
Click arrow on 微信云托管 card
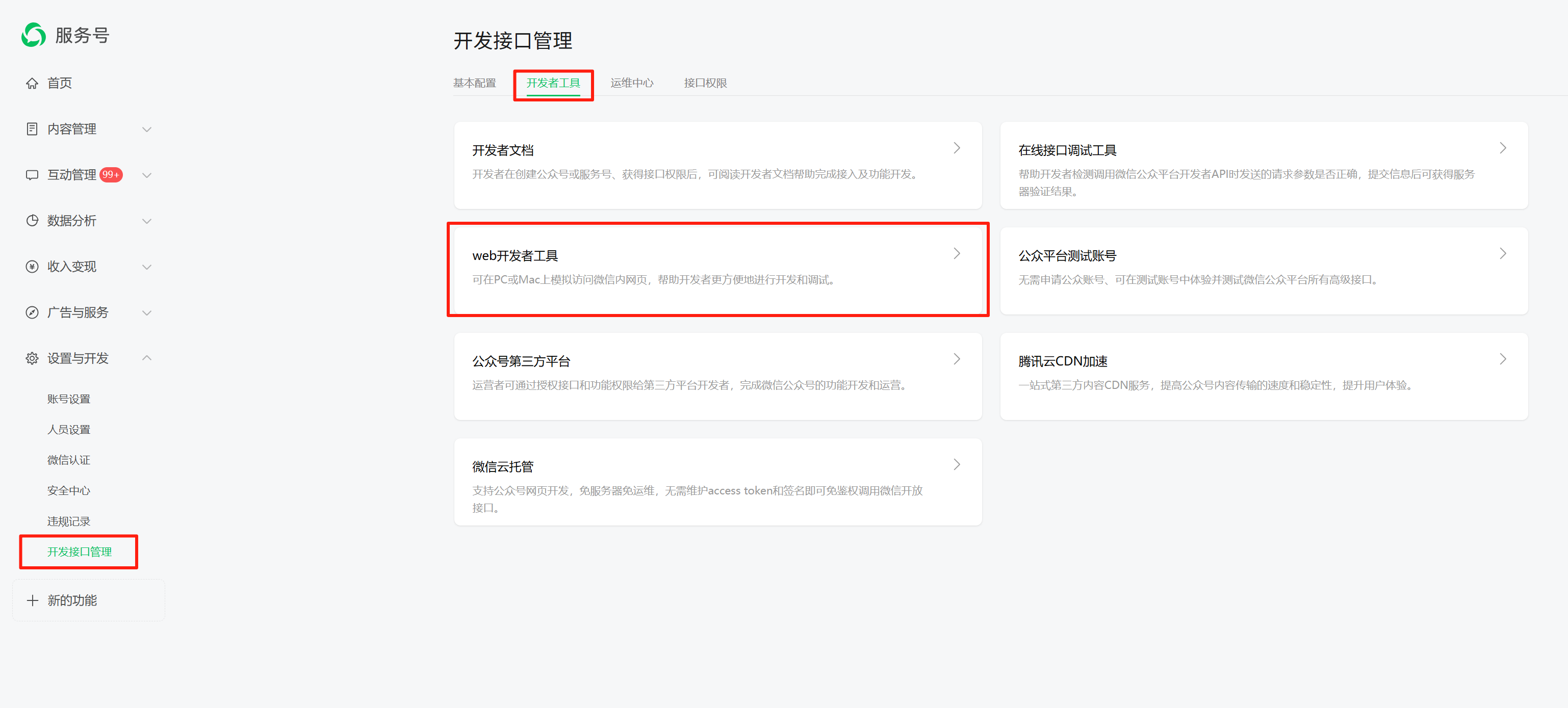click(x=957, y=464)
